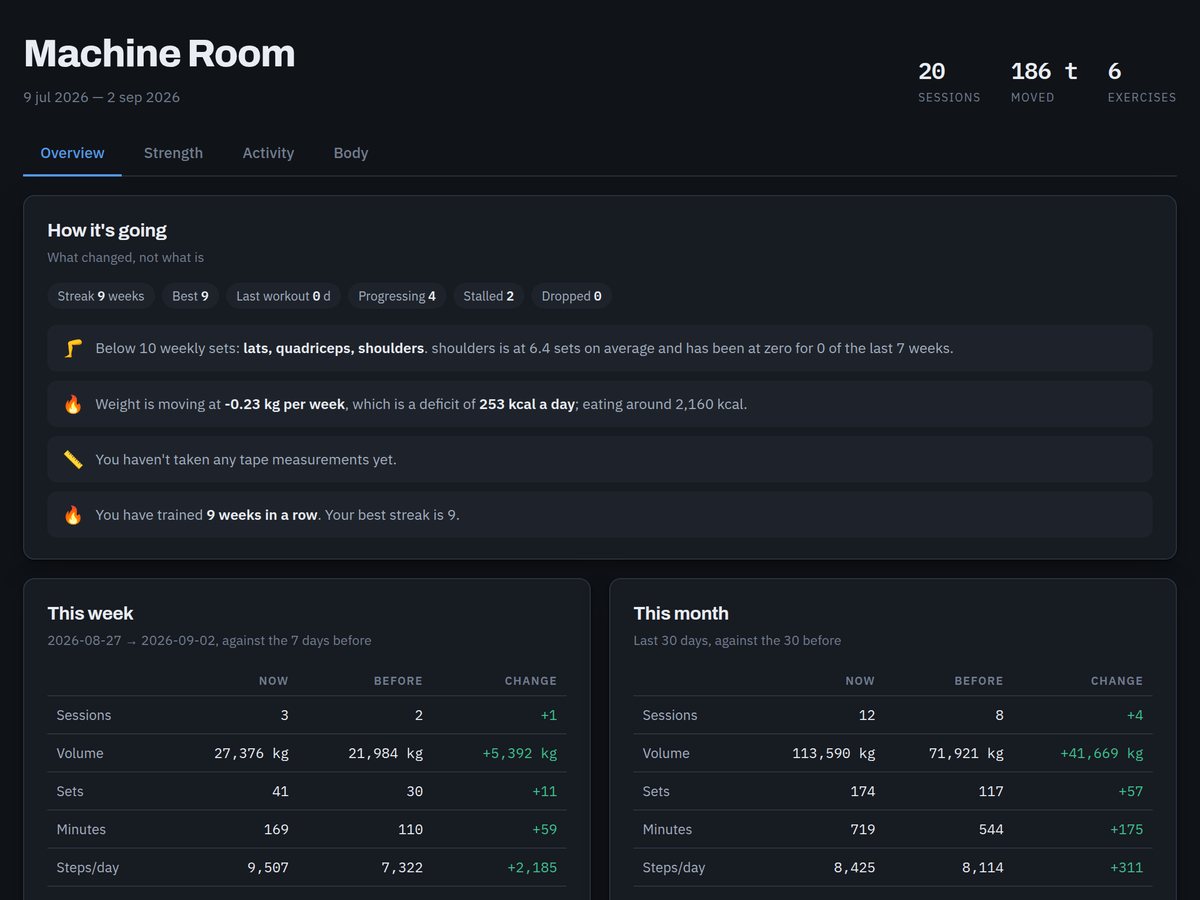Click the 6 exercises stat
Viewport: 1200px width, 900px height.
click(x=1141, y=81)
